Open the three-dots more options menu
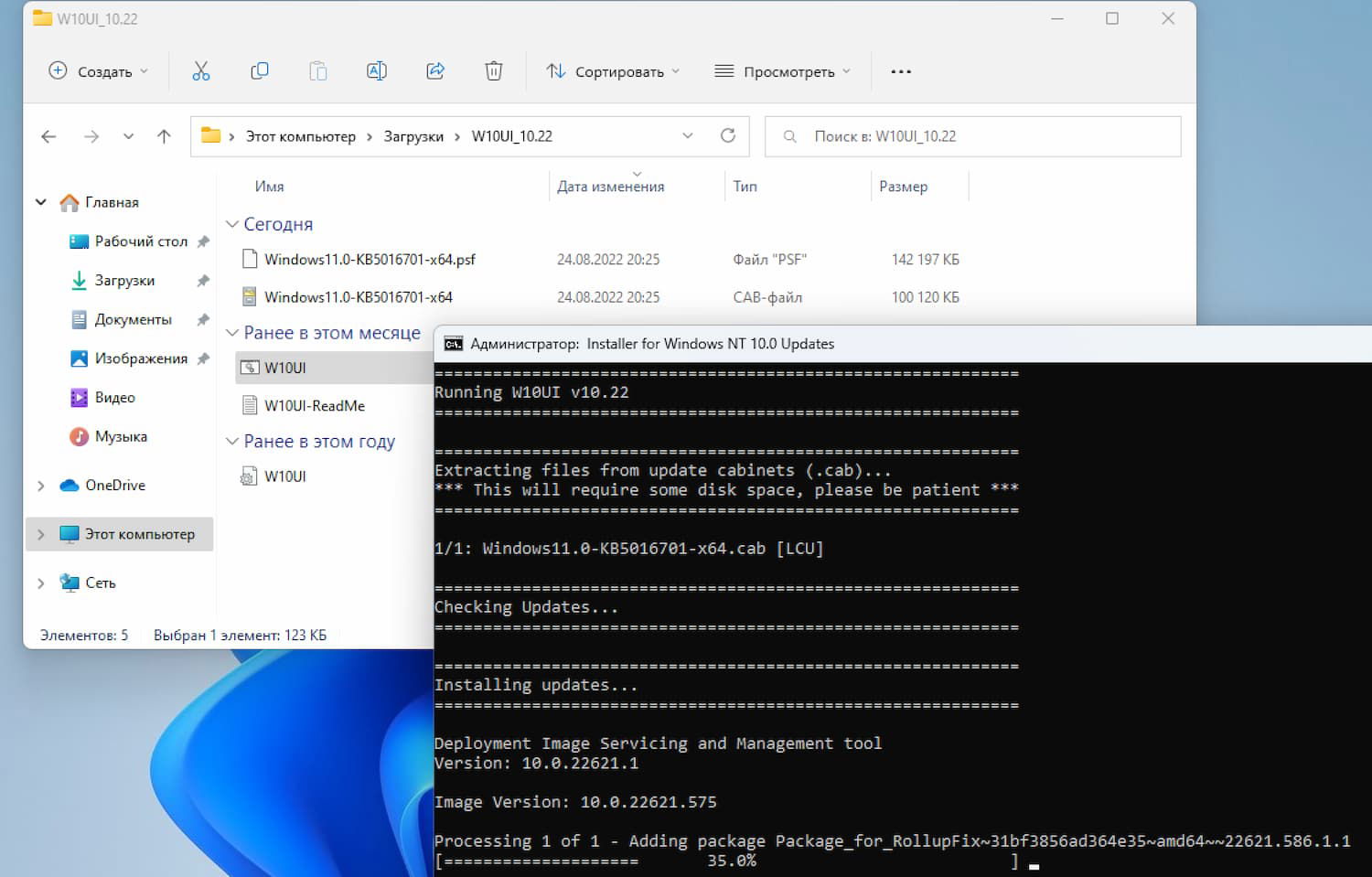Screen dimensions: 1372x877 (901, 71)
